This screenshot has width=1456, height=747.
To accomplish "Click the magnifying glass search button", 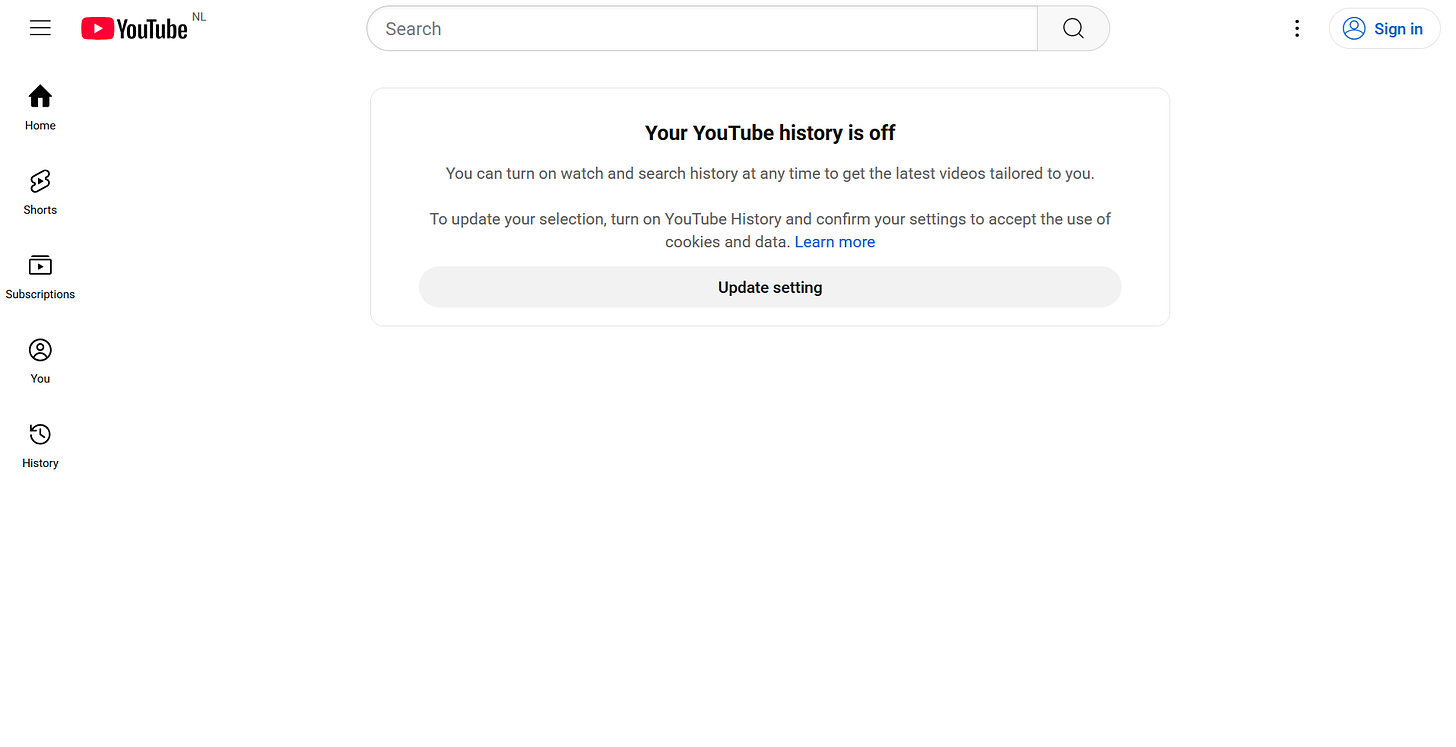I will [x=1073, y=28].
